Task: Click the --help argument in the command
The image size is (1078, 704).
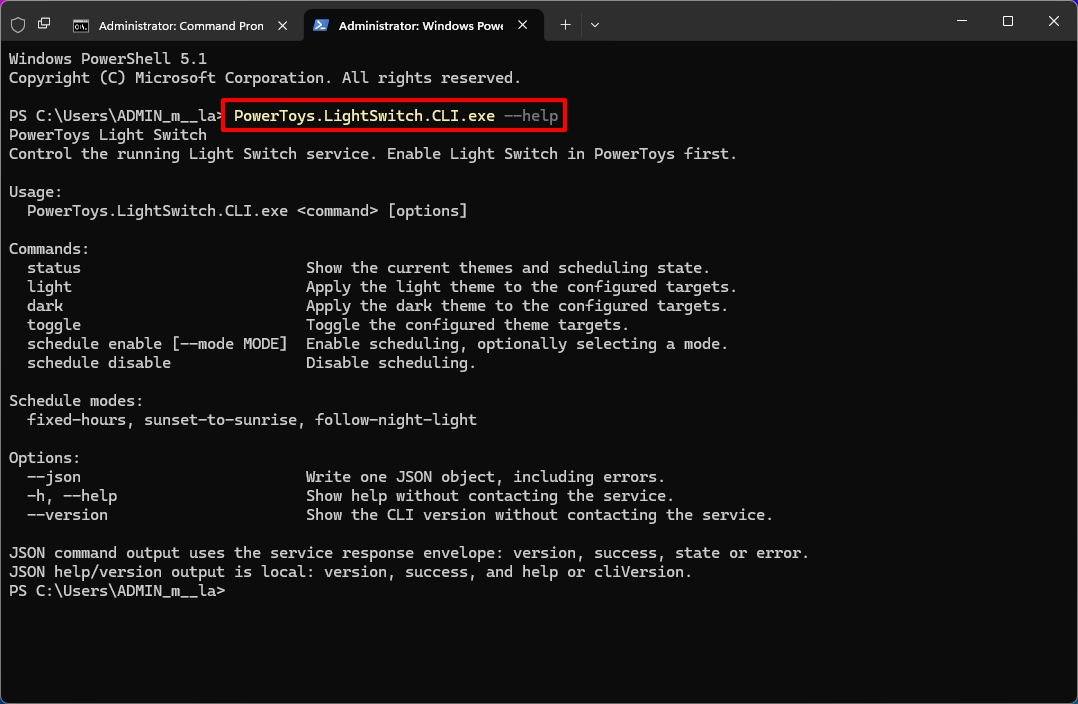Action: [531, 116]
